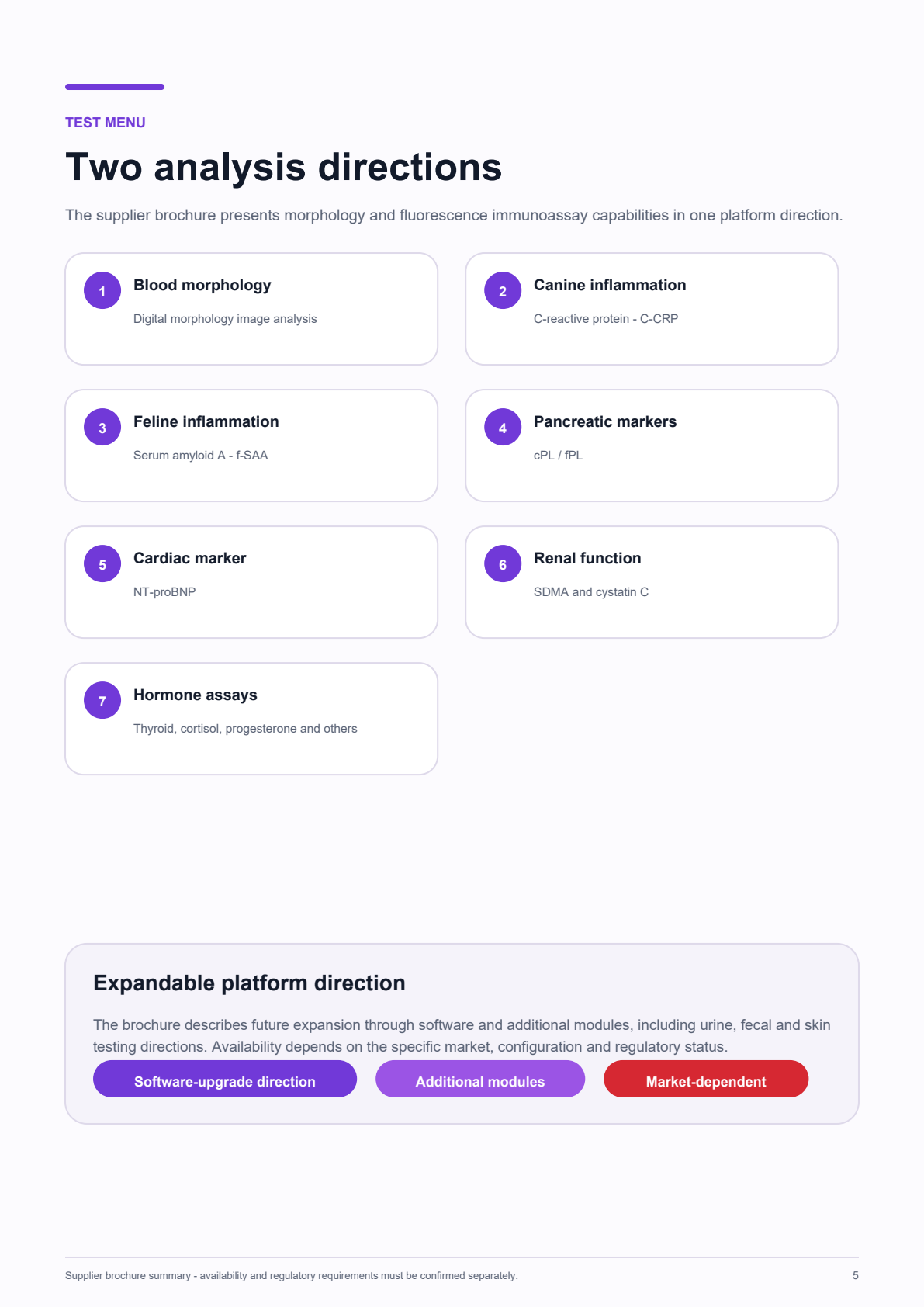Click the number 7 circle badge

pos(102,700)
